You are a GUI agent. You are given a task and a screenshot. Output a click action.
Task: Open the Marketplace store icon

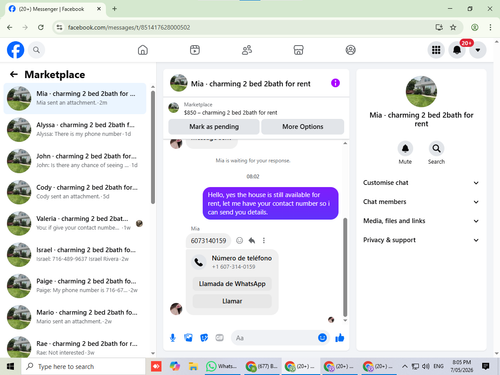click(298, 50)
